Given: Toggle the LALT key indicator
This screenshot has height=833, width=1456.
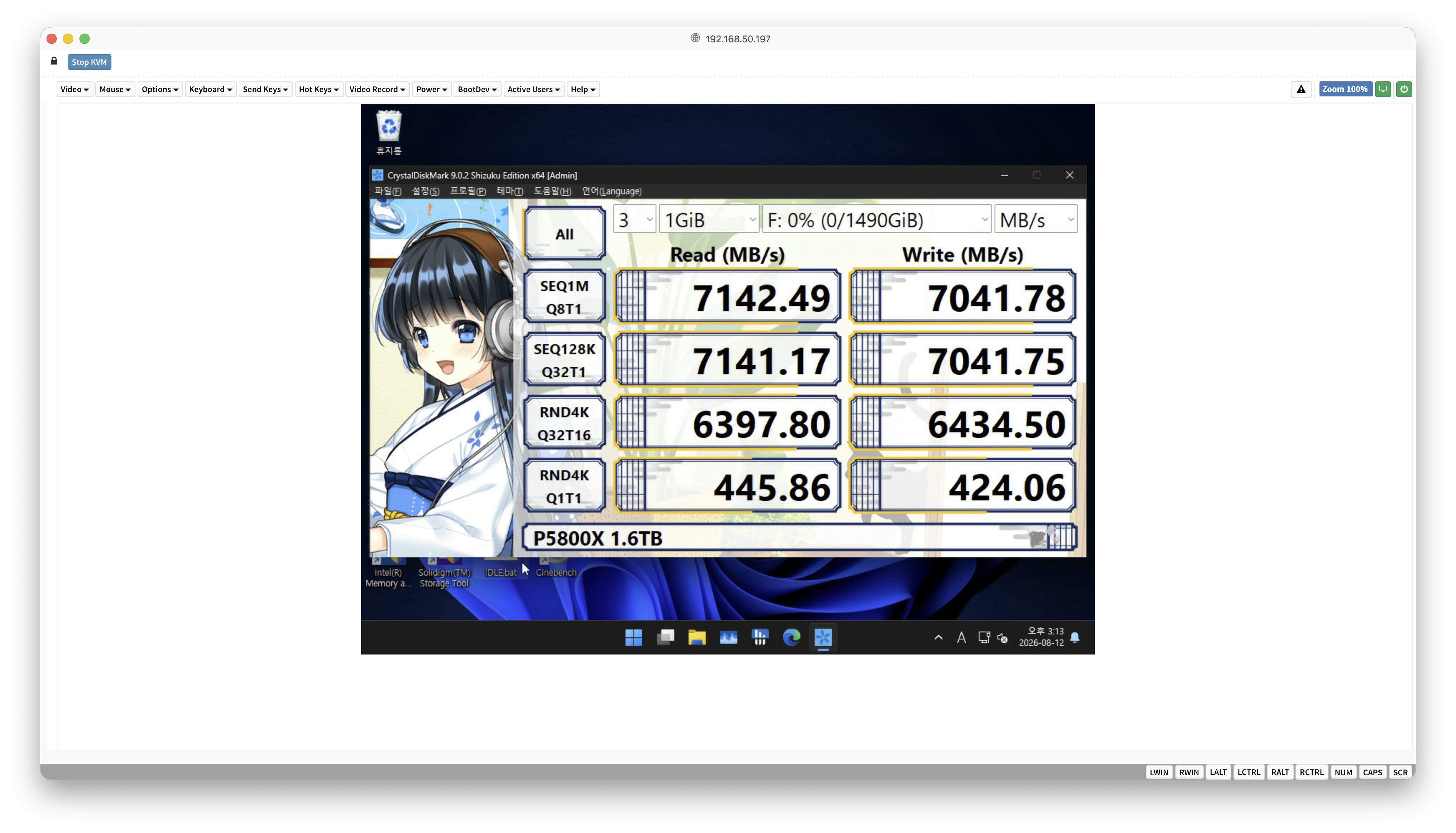Looking at the screenshot, I should coord(1218,772).
